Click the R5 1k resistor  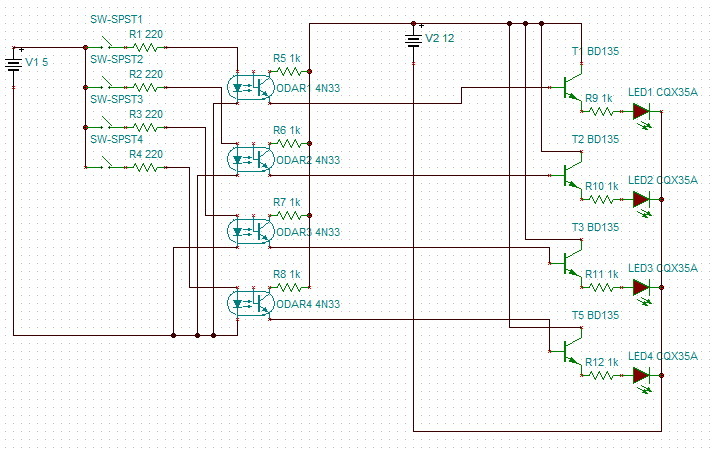(289, 71)
